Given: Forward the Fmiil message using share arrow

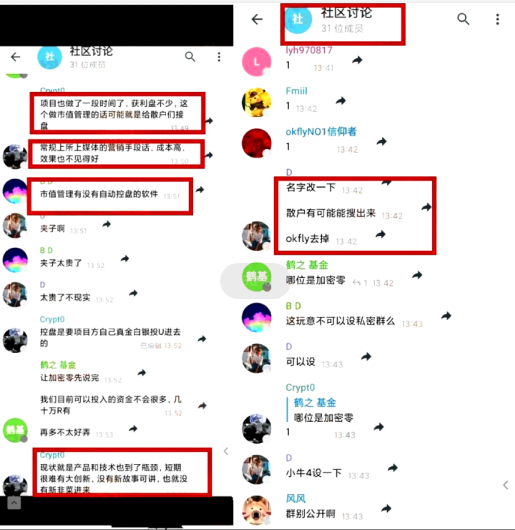Looking at the screenshot, I should coord(341,101).
